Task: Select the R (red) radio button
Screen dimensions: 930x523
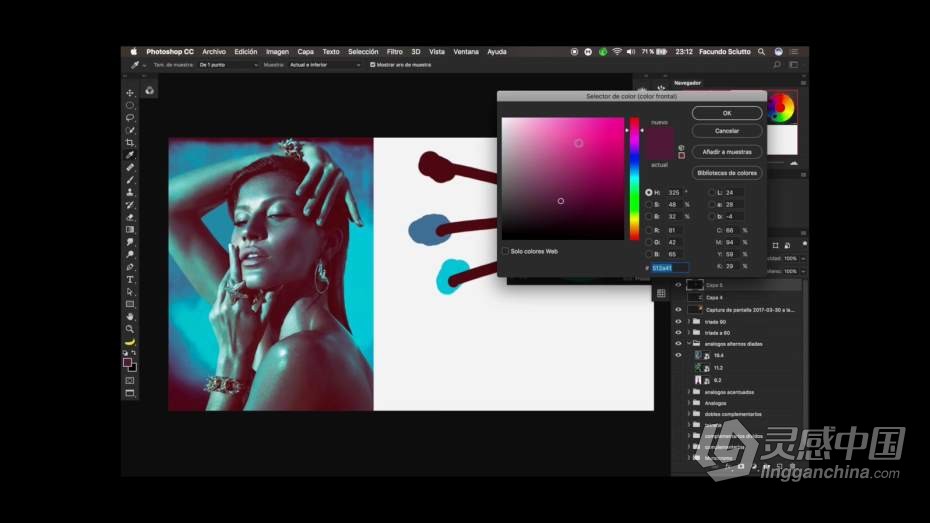Action: 649,230
